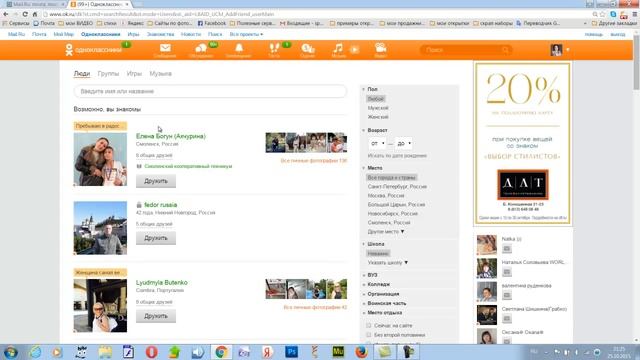The width and height of the screenshot is (640, 360).
Task: Select Москва, Россия location
Action: coord(386,196)
